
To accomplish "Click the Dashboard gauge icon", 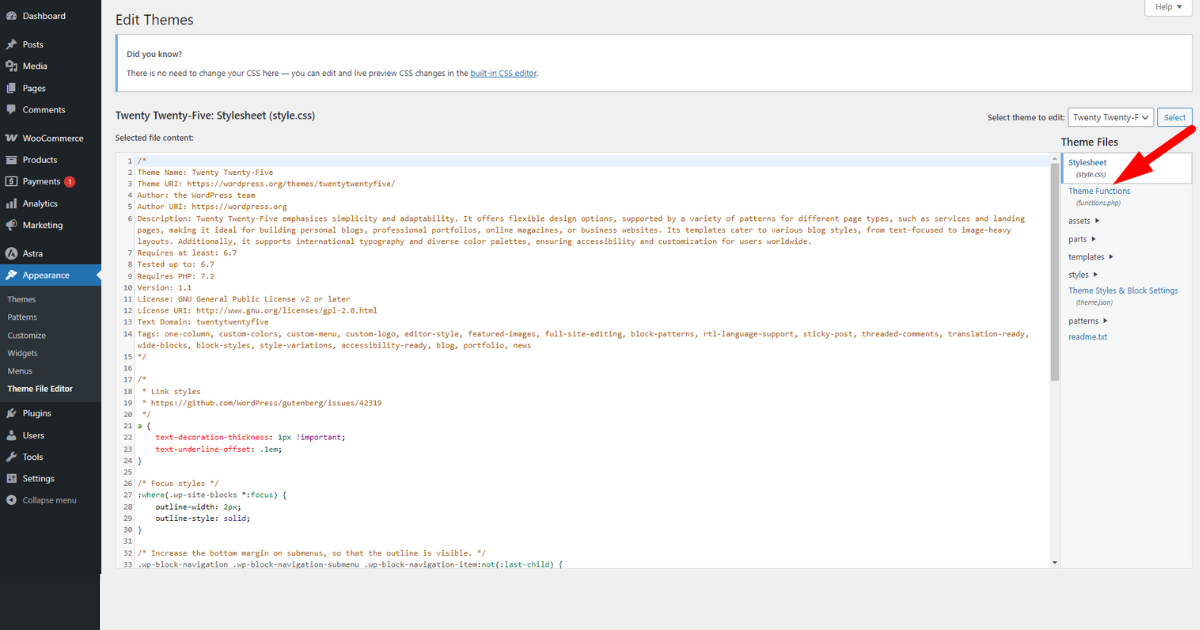I will [11, 16].
